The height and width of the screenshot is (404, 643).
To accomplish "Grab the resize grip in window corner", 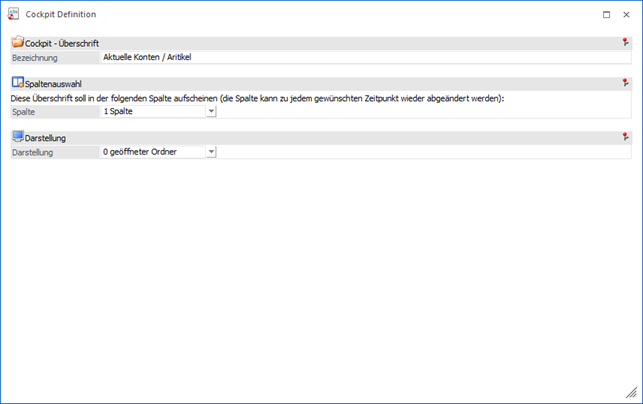I will coord(632,394).
